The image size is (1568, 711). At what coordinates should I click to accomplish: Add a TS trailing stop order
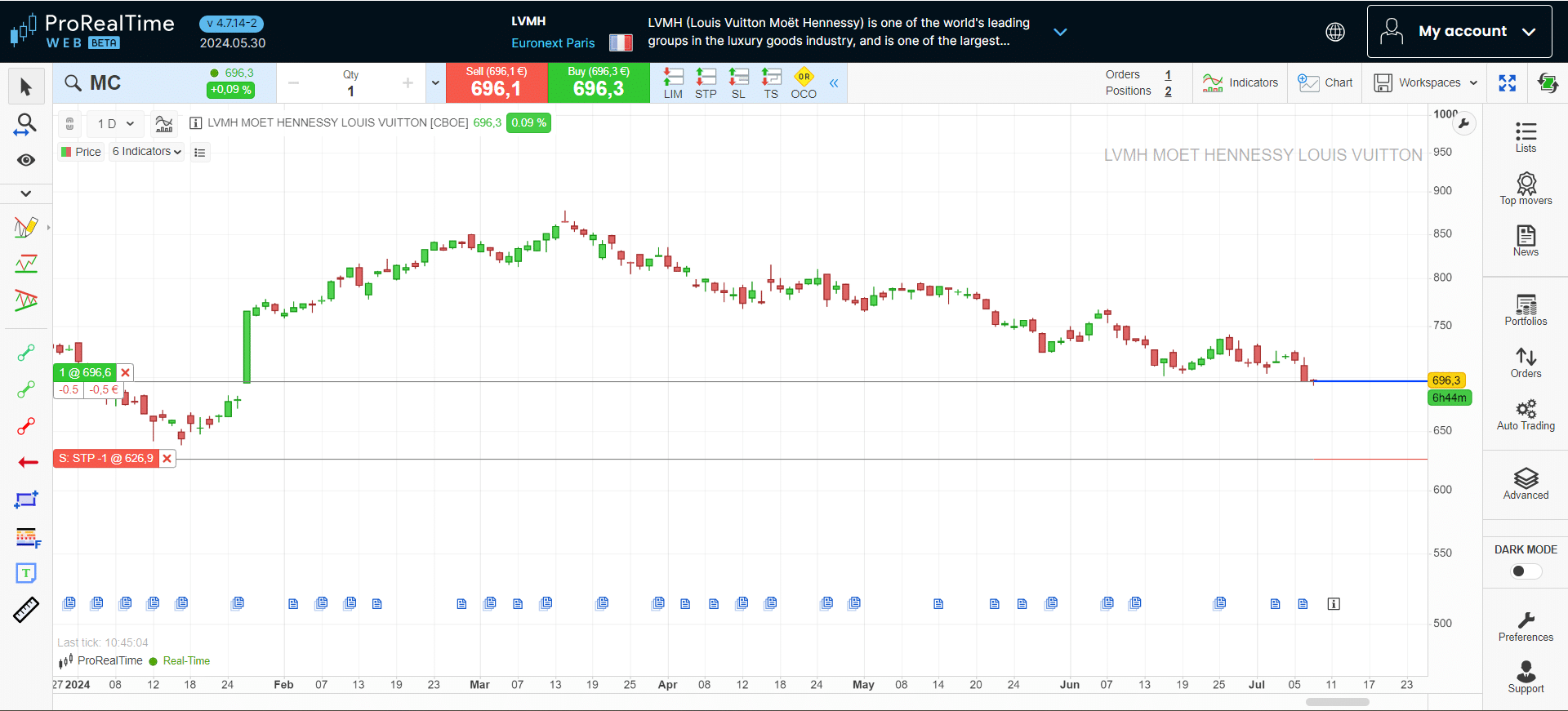771,83
